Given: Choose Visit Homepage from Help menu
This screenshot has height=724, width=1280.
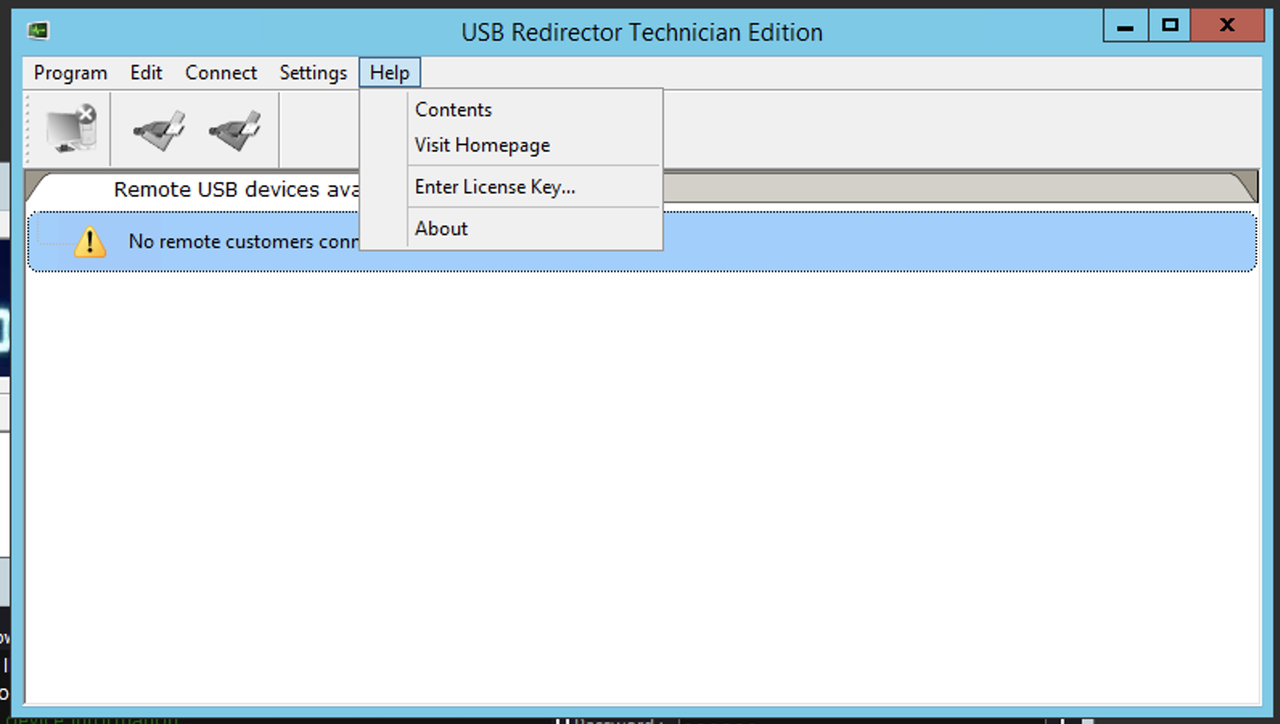Looking at the screenshot, I should (x=481, y=145).
